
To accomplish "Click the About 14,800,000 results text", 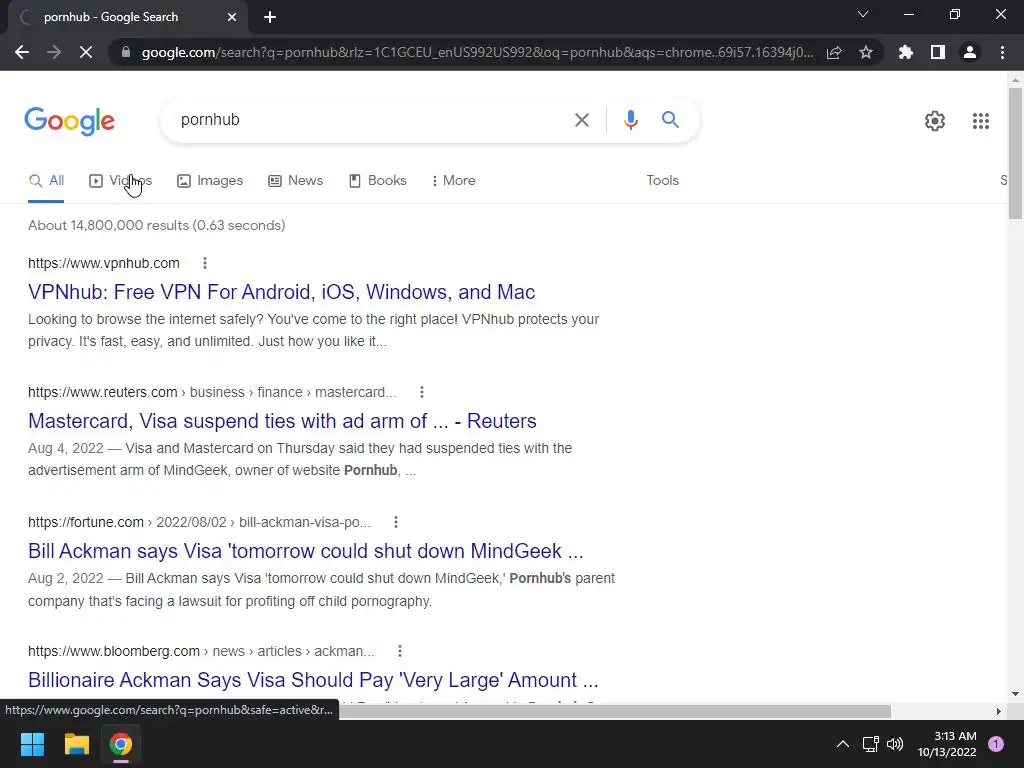I will (x=157, y=225).
